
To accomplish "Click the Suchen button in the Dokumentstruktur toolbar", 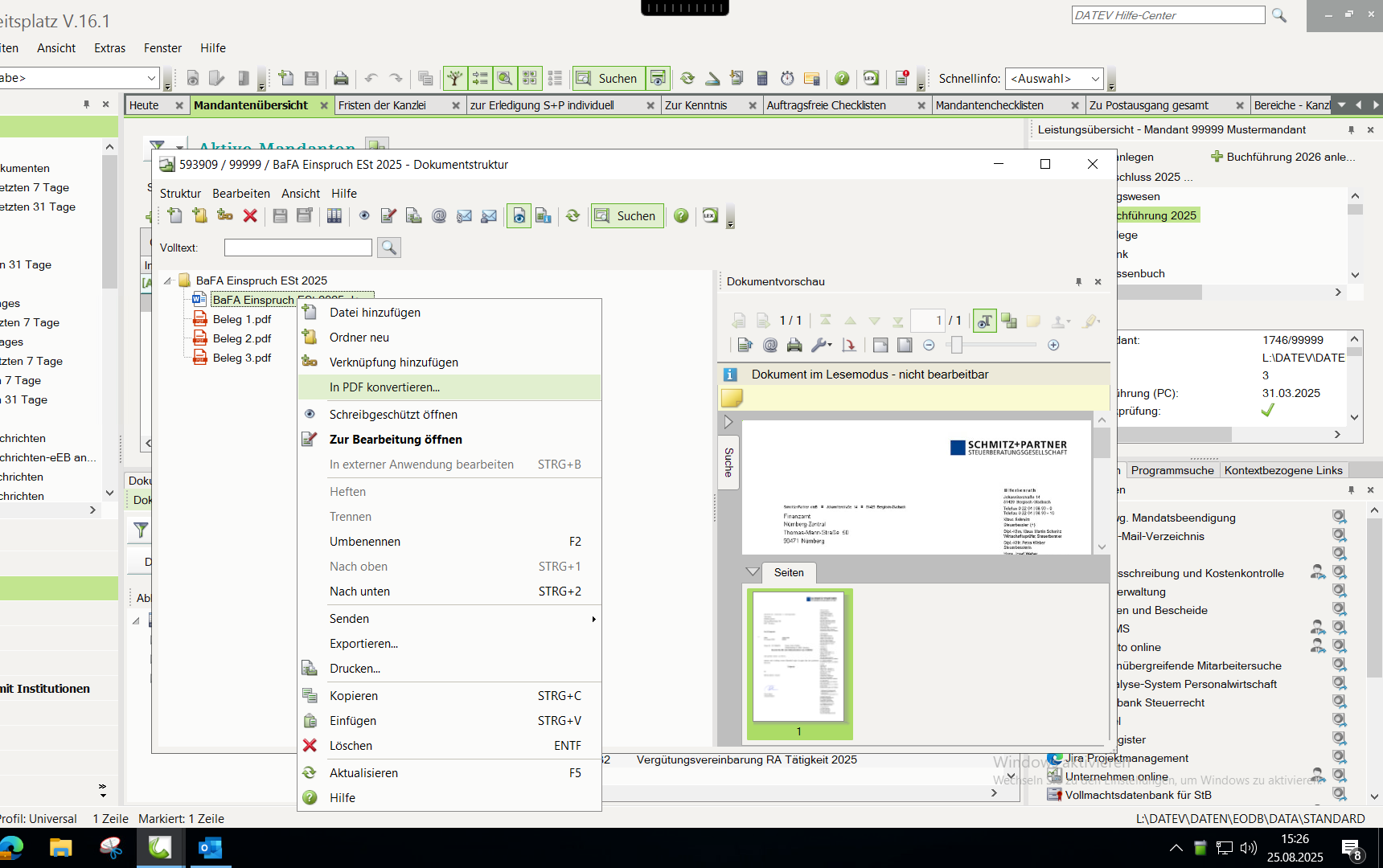I will pyautogui.click(x=627, y=215).
